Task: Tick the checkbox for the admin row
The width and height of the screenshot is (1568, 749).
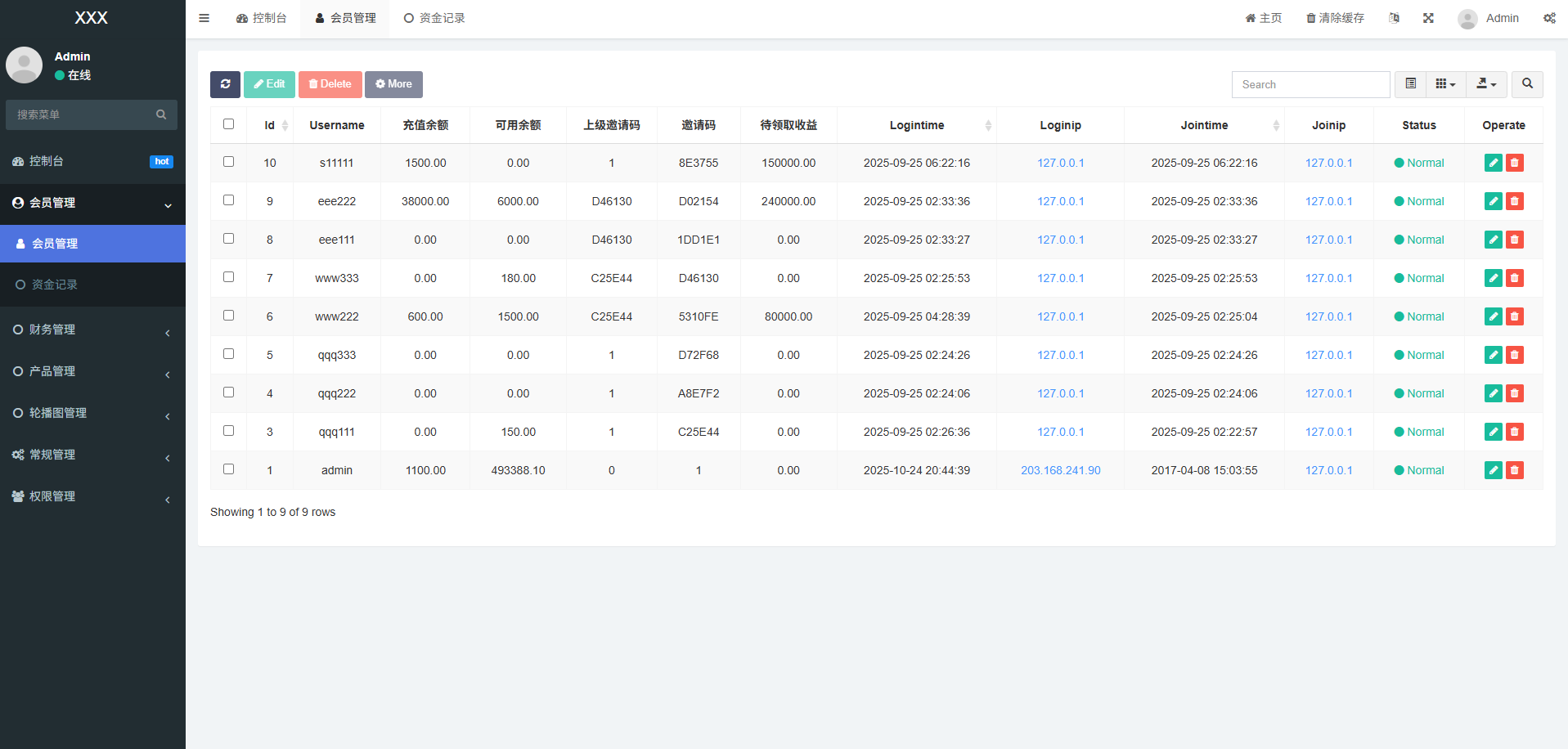Action: point(229,469)
